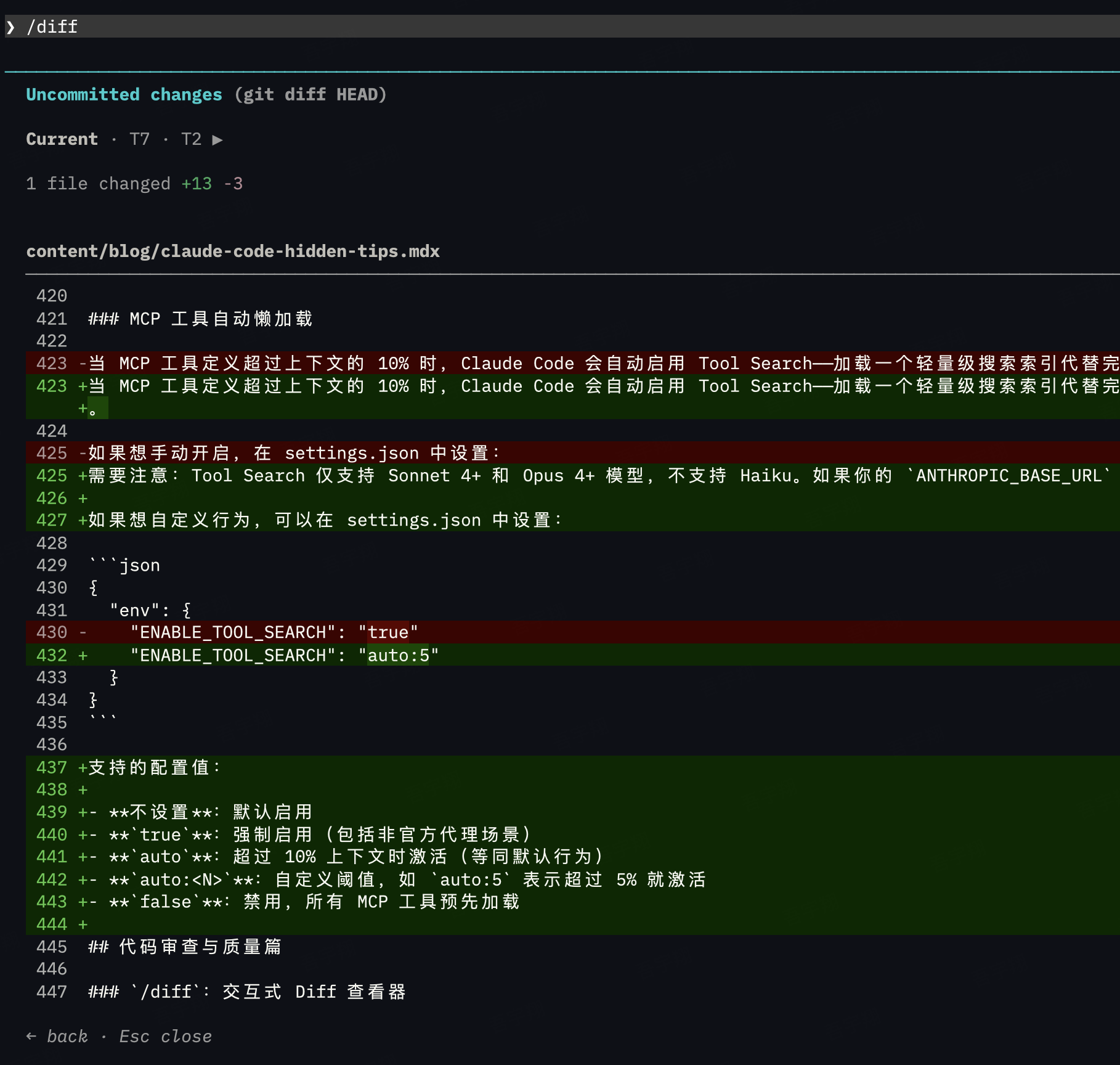Click the prompt chevron icon before /diff
This screenshot has height=1065, width=1120.
coord(10,27)
